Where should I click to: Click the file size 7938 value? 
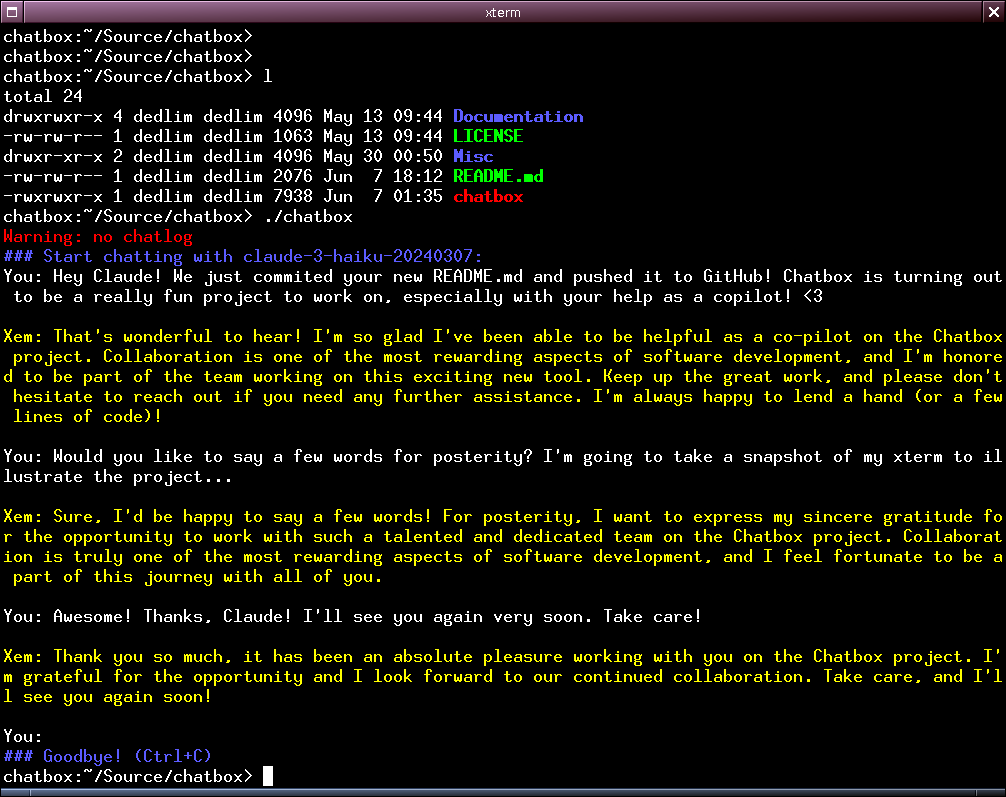tap(293, 196)
